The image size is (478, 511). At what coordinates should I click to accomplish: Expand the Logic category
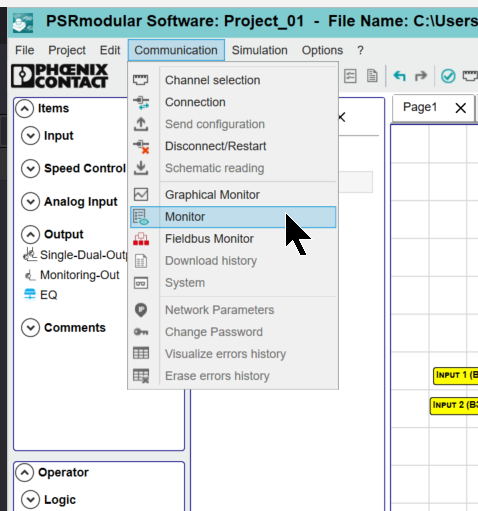(x=30, y=500)
